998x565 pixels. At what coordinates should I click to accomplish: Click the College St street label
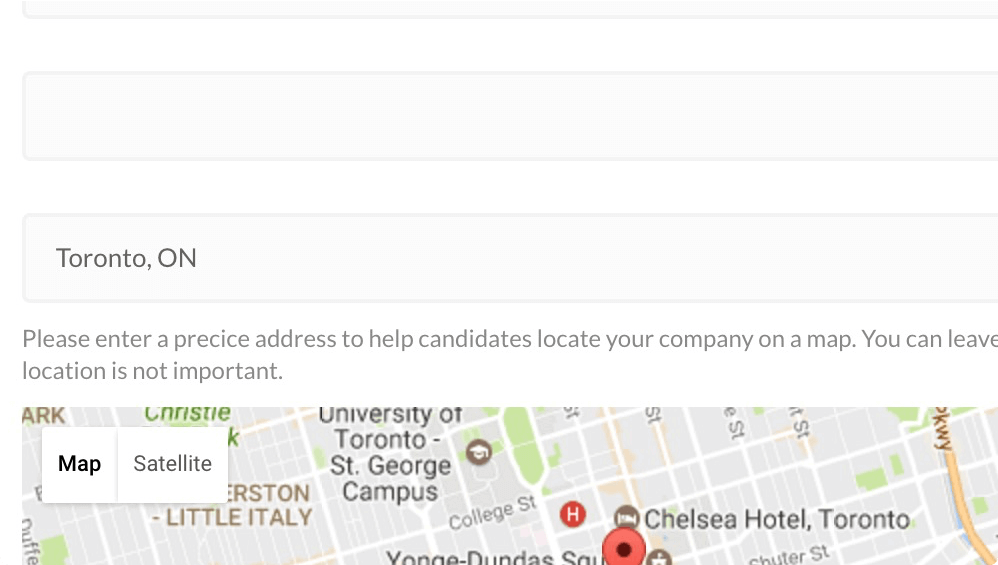493,513
